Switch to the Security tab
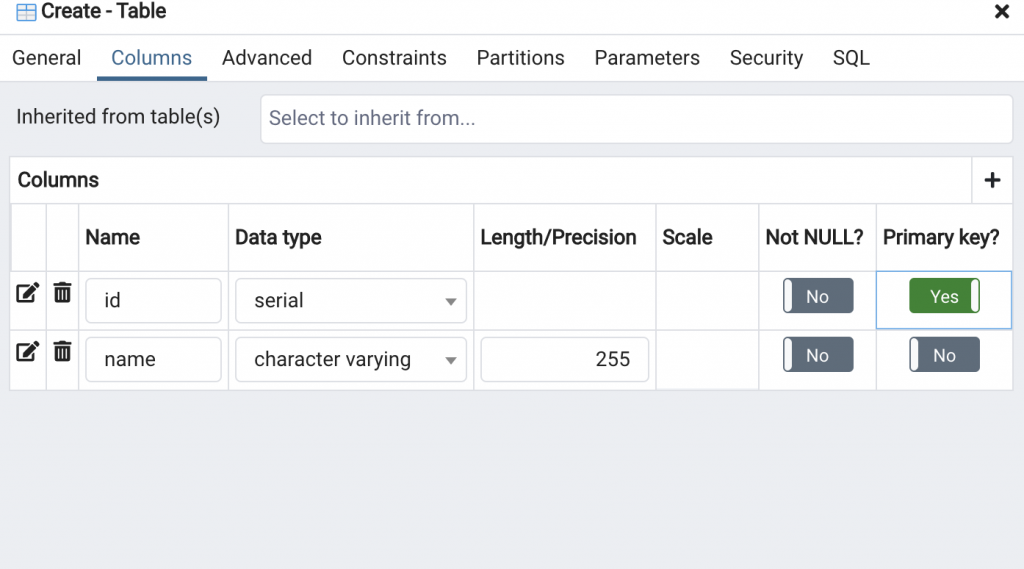 (x=766, y=58)
